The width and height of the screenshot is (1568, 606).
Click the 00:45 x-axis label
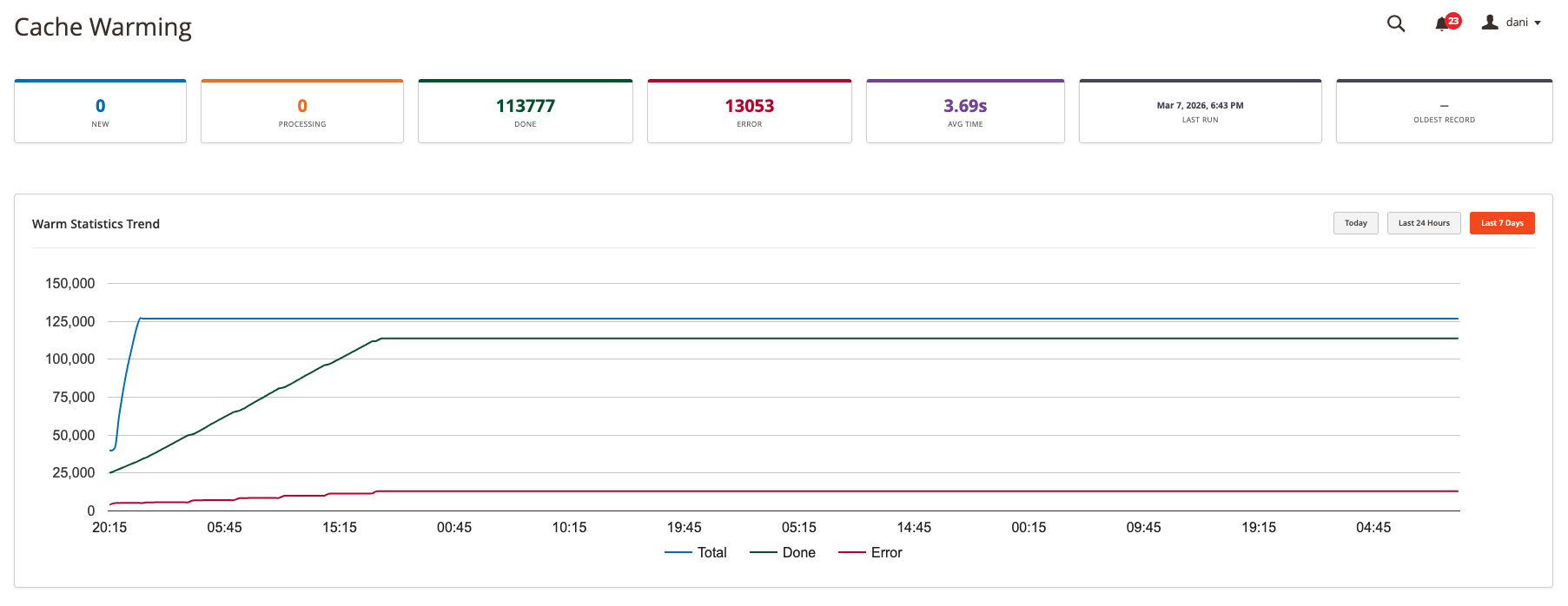pos(454,527)
